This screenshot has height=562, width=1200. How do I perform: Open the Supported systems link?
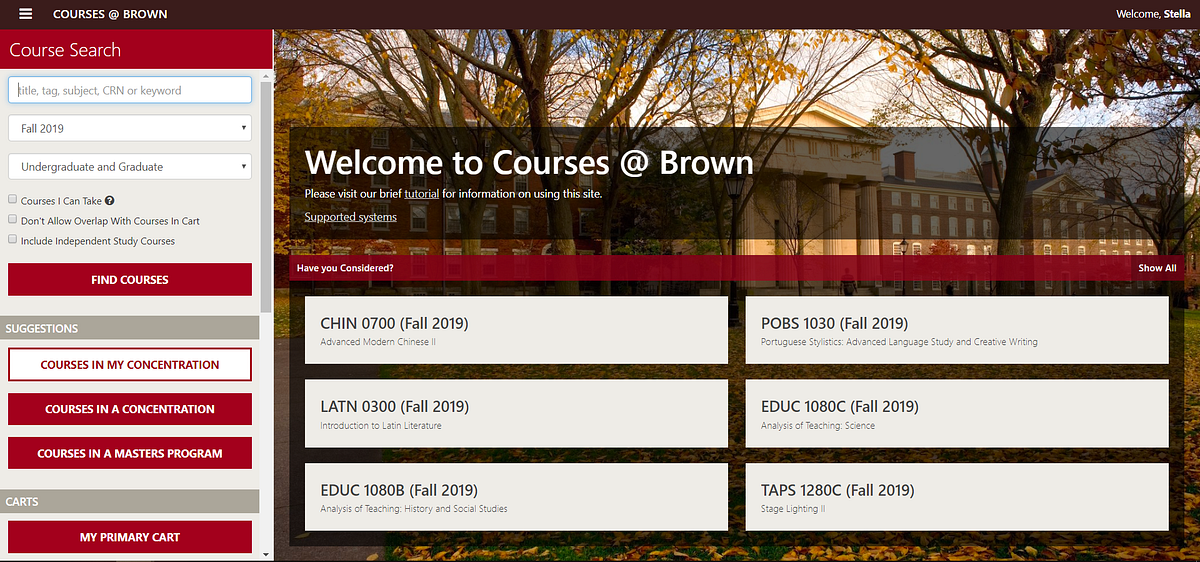tap(351, 217)
